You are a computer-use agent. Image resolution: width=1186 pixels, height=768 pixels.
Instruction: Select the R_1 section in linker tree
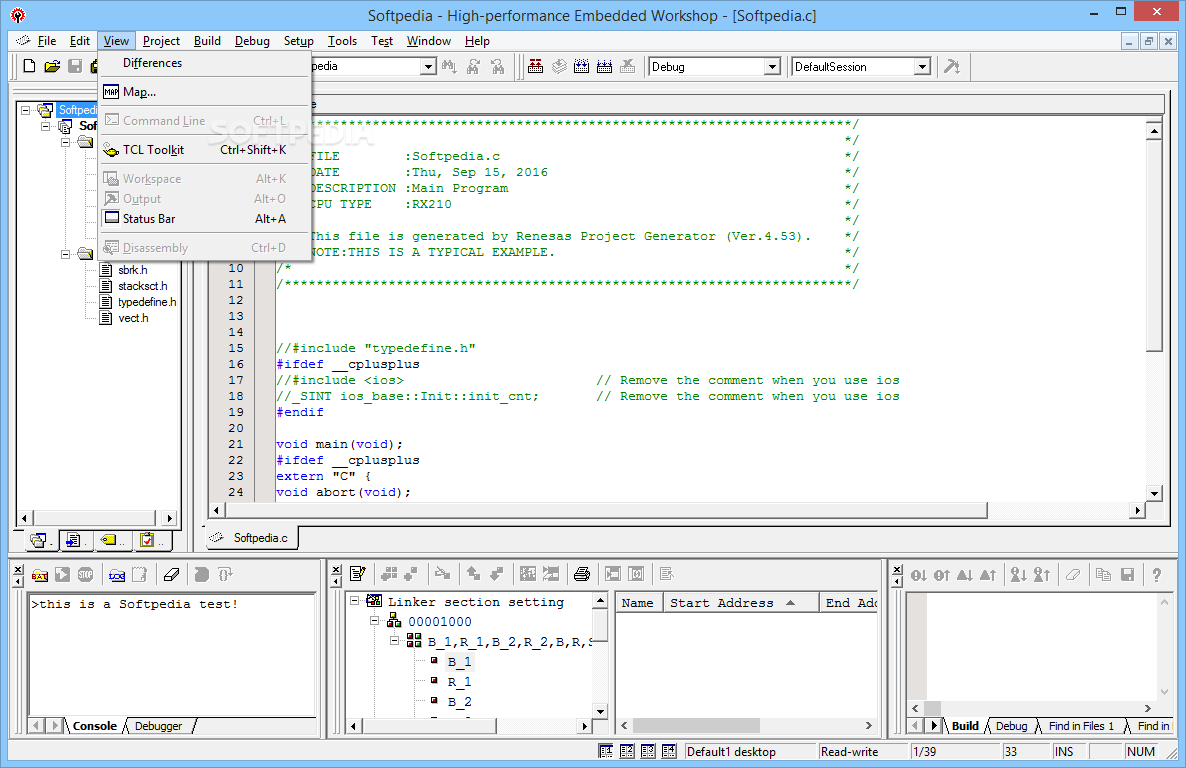tap(459, 682)
